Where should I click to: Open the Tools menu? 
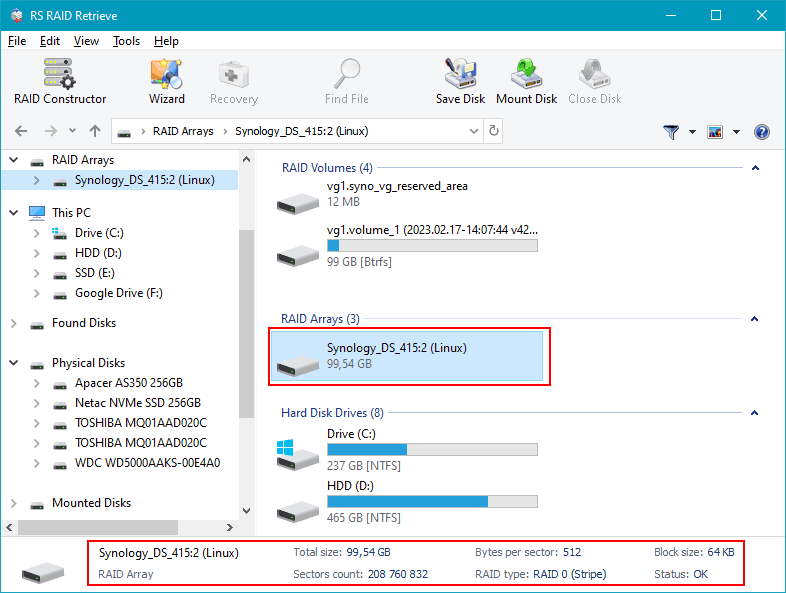[x=126, y=41]
